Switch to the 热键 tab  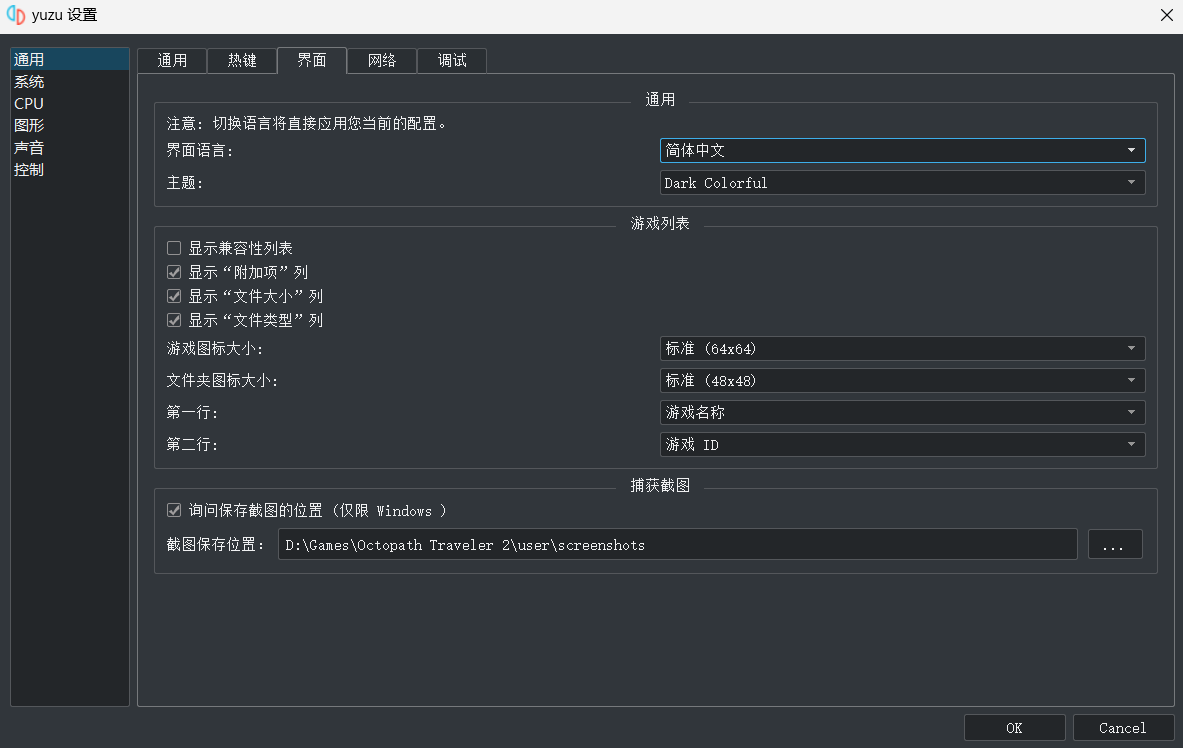pyautogui.click(x=242, y=61)
